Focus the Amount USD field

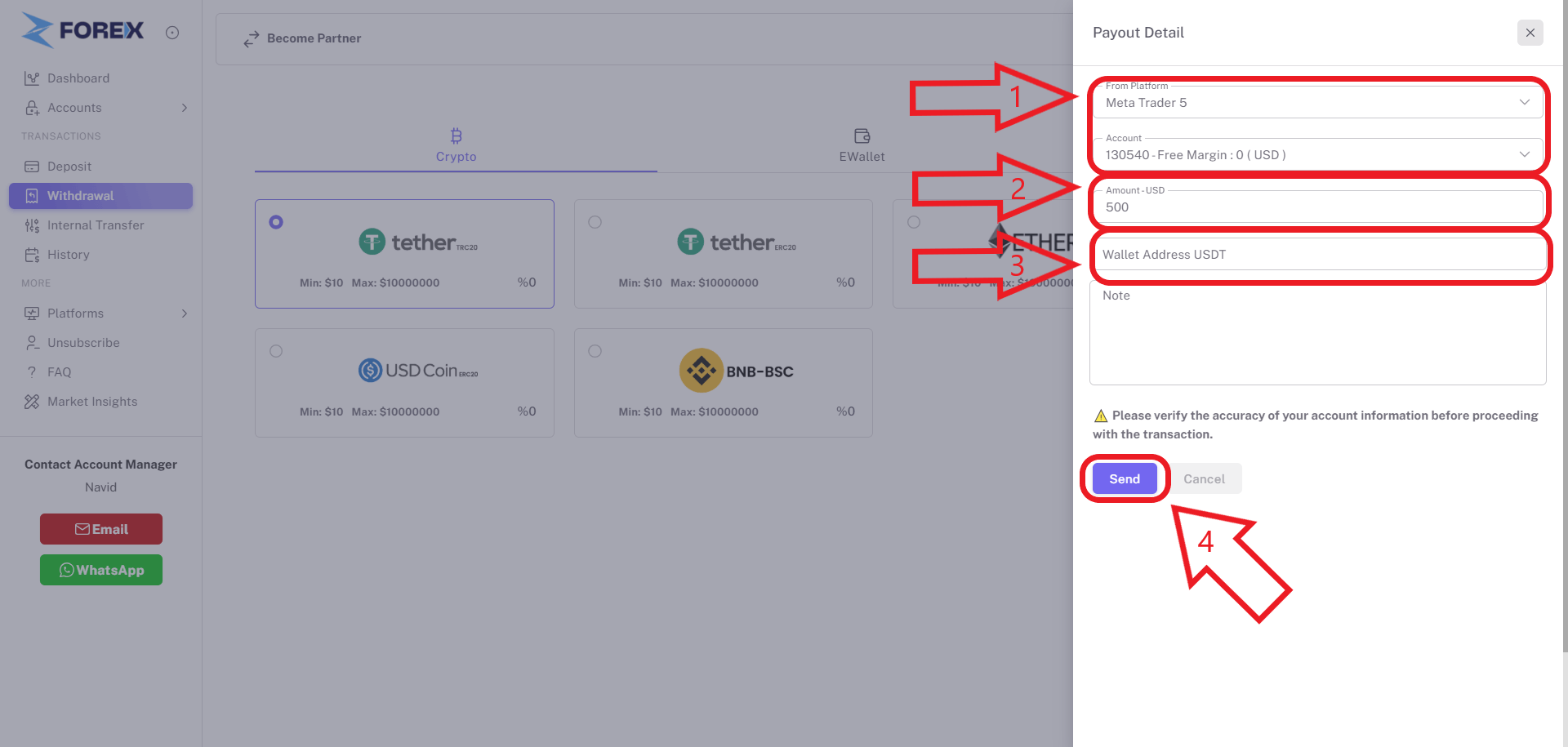click(1316, 207)
